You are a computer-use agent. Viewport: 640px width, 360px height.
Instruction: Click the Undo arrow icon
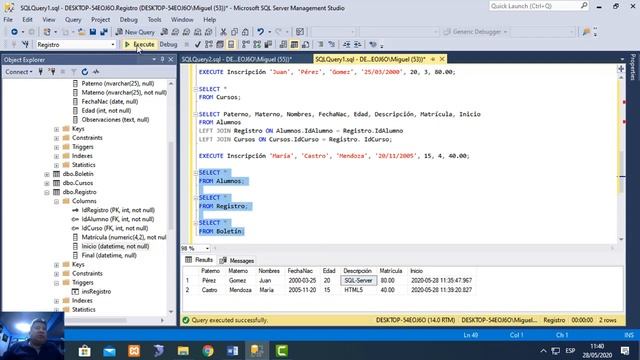(x=260, y=32)
